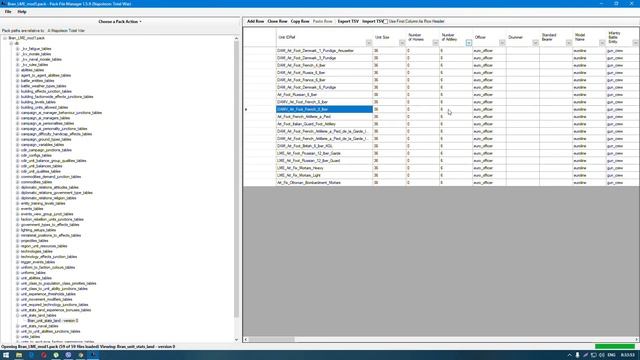Viewport: 640px width, 360px height.
Task: Click Import TSV
Action: coord(372,21)
